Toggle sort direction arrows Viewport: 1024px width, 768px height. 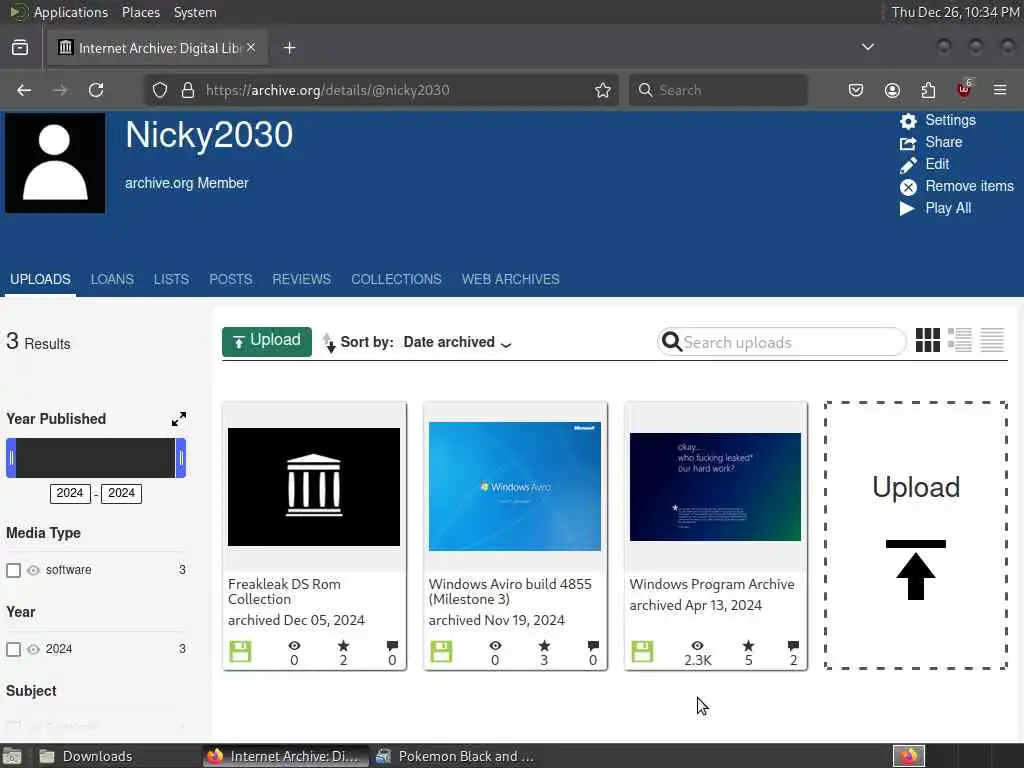[x=328, y=342]
